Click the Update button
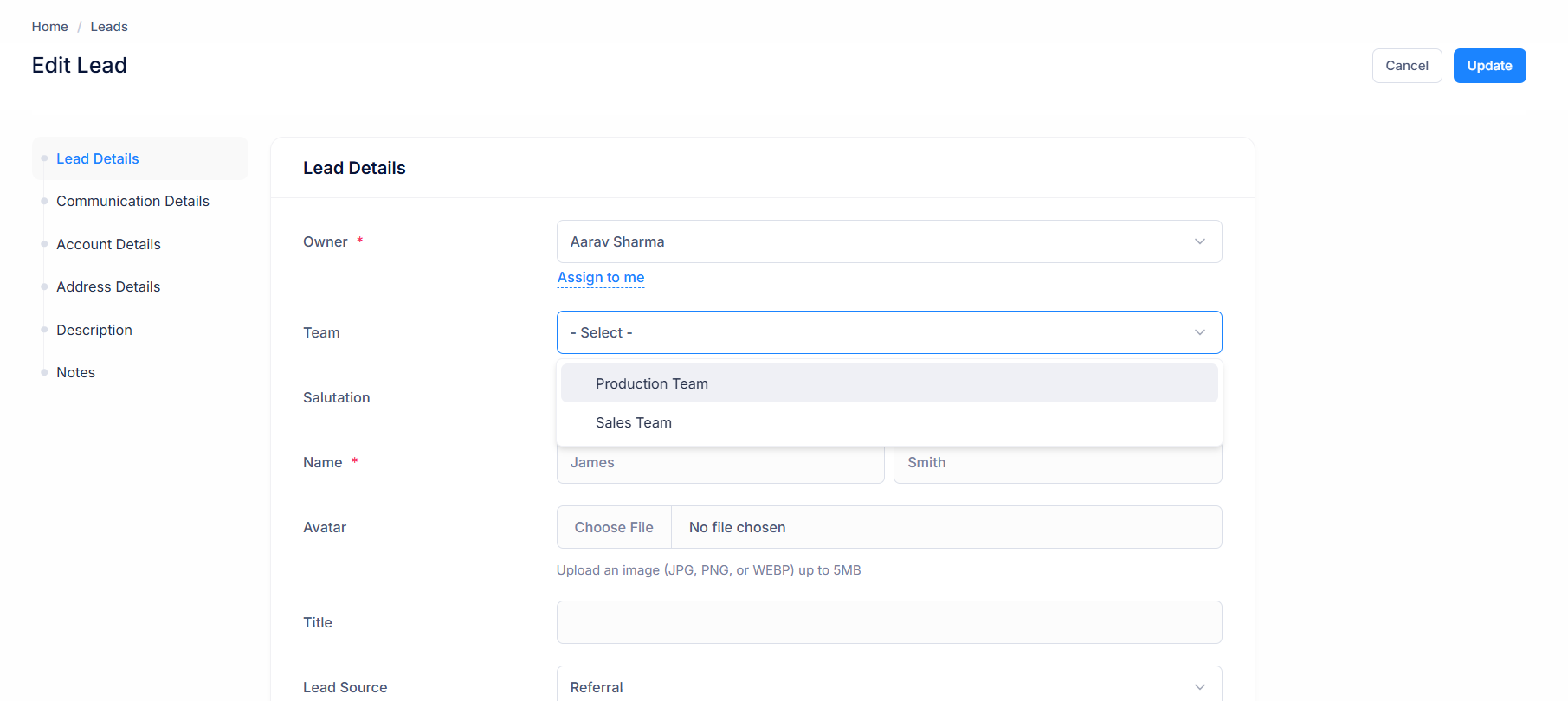This screenshot has width=1568, height=701. click(x=1489, y=66)
